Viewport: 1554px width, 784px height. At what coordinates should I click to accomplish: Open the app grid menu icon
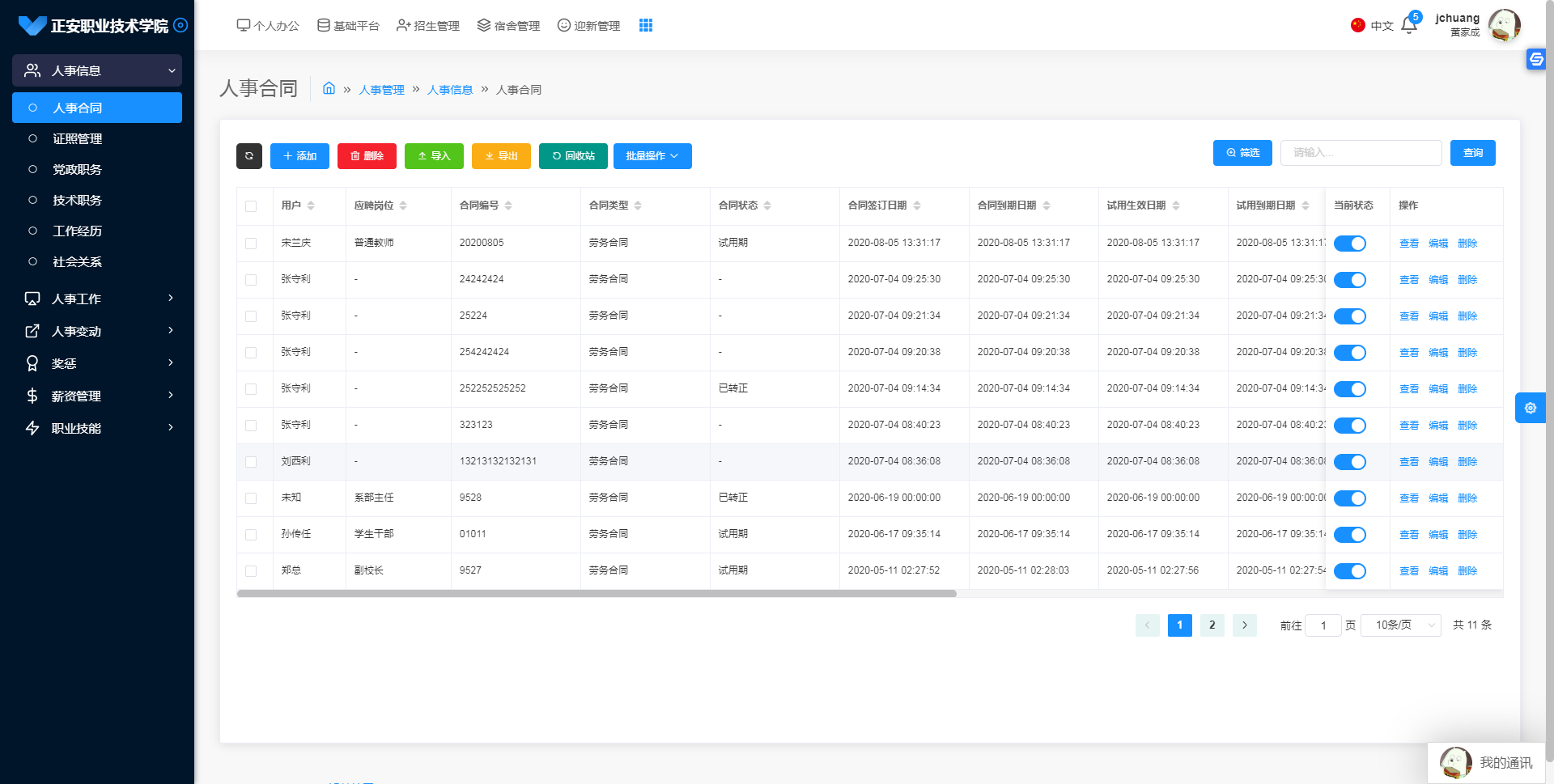click(645, 26)
